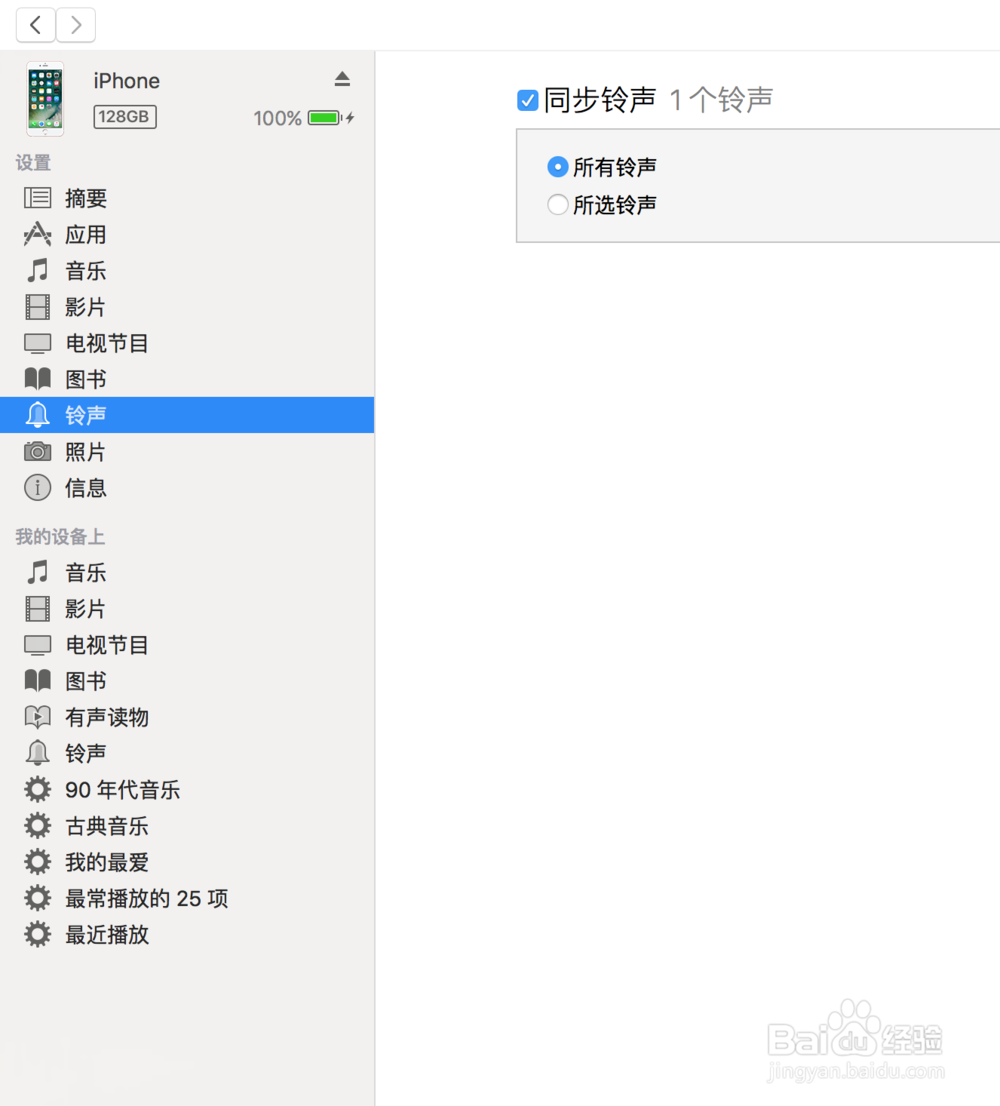Navigate back with the left arrow

coord(35,24)
